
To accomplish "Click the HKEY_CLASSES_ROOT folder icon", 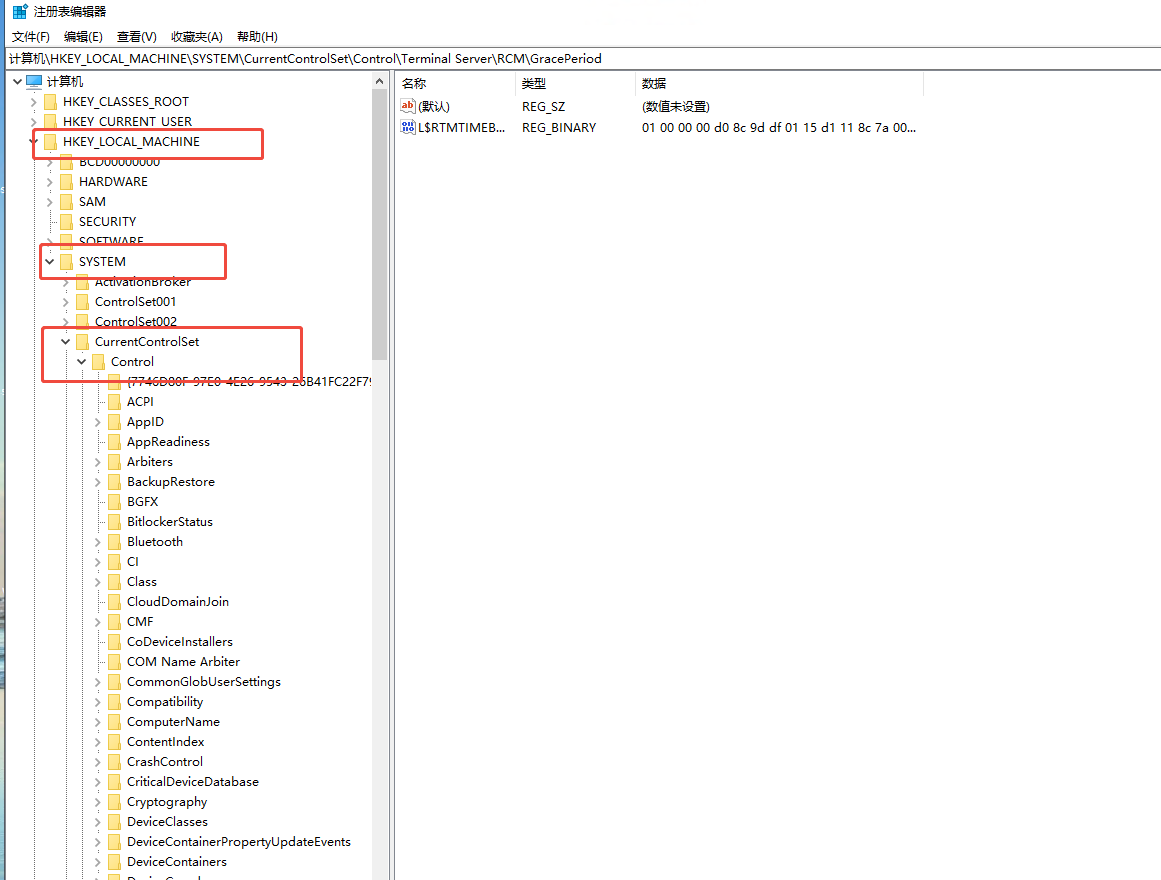I will point(50,101).
